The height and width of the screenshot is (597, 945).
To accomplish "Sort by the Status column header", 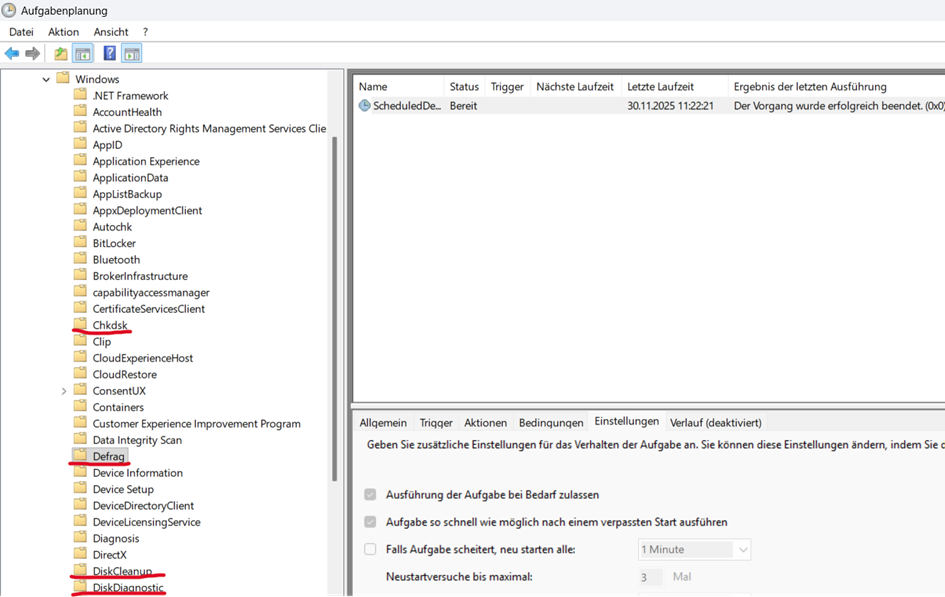I will pyautogui.click(x=464, y=87).
